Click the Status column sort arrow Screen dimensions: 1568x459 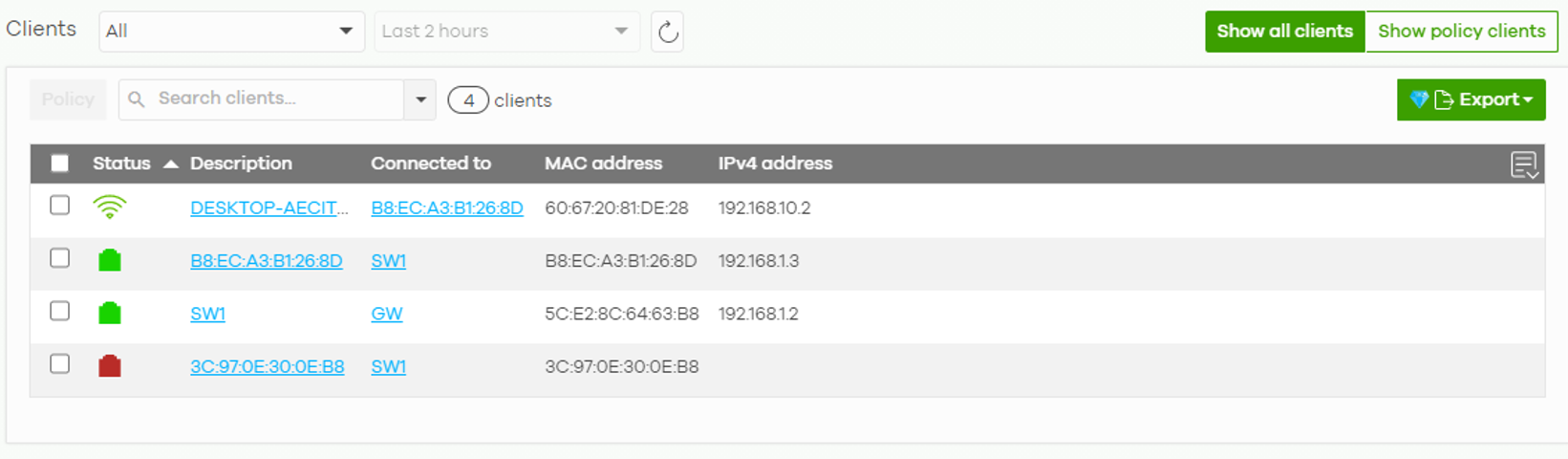171,164
